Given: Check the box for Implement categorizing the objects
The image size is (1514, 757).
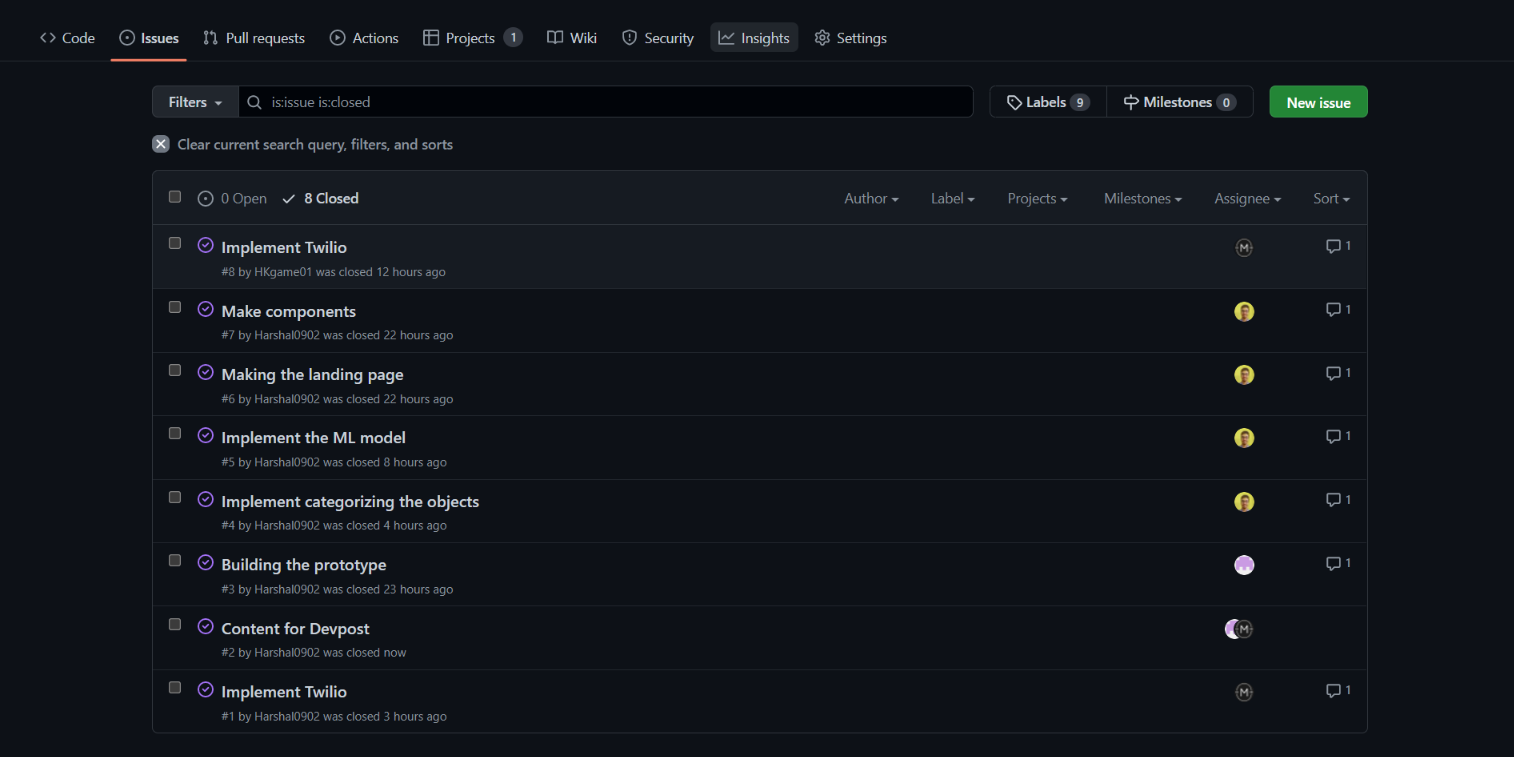Looking at the screenshot, I should tap(175, 497).
